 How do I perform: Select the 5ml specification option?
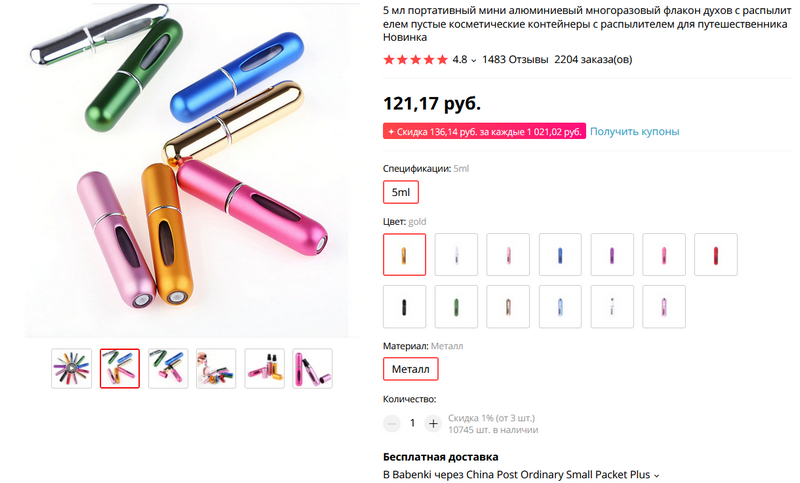pyautogui.click(x=401, y=192)
